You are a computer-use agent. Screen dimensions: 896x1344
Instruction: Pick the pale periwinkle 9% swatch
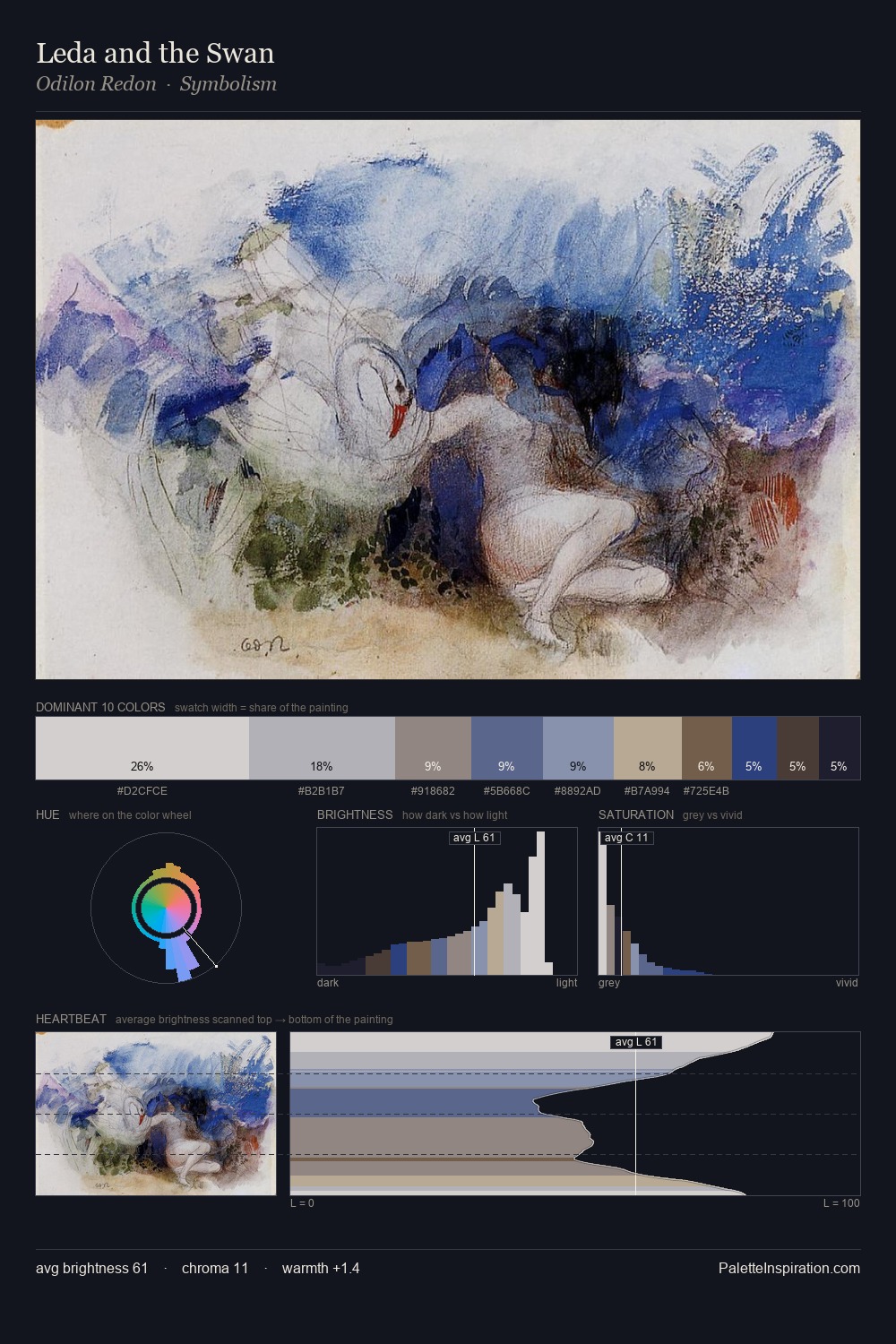(578, 748)
